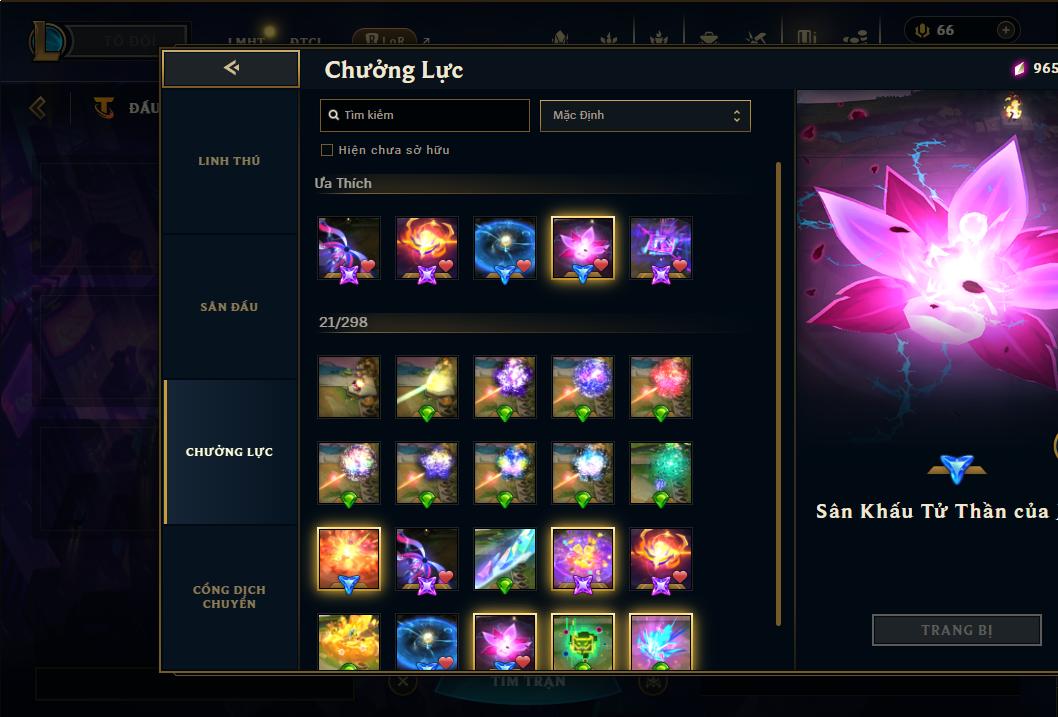Screen dimensions: 1058x717
Task: Select the pink lotus boom in favorites
Action: click(x=583, y=248)
